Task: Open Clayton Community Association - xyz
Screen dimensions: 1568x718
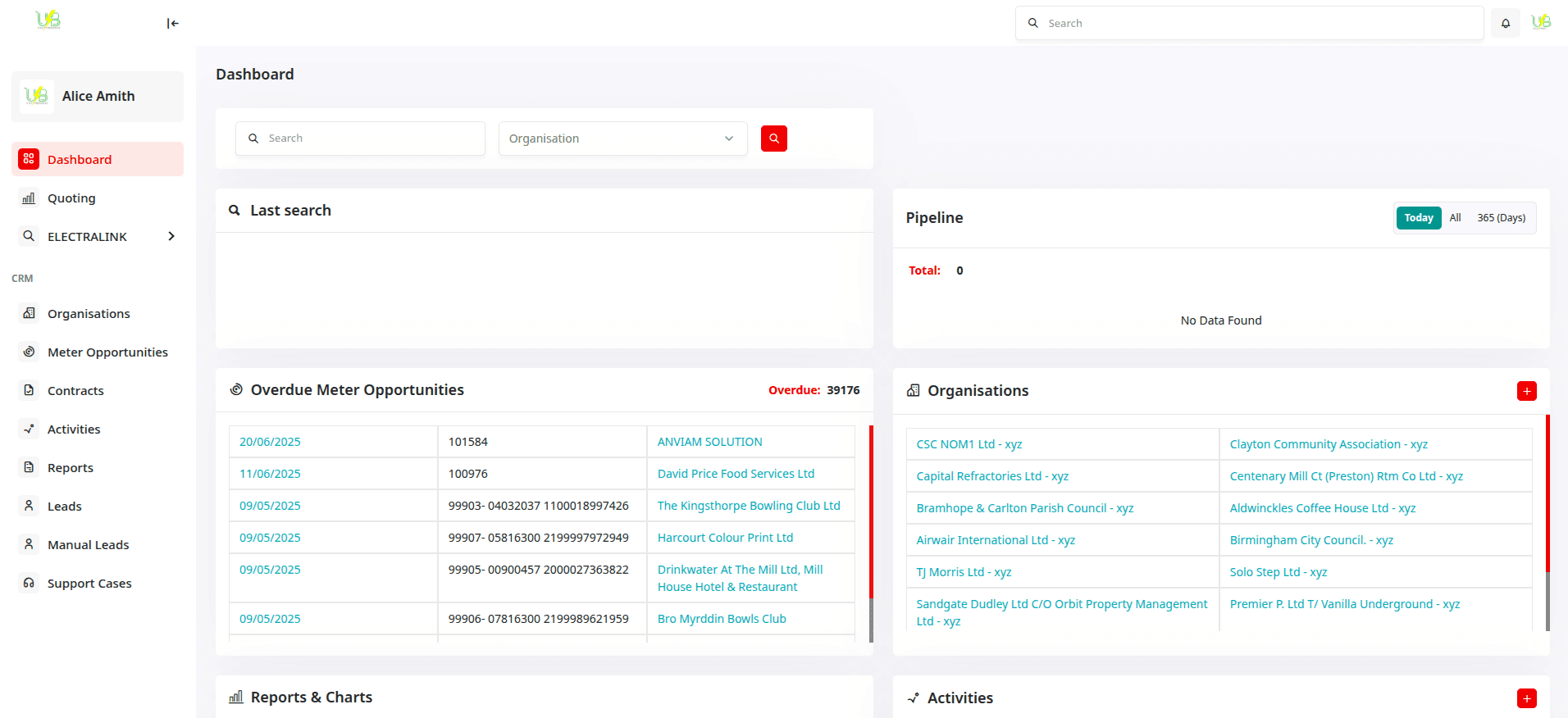Action: [x=1329, y=444]
